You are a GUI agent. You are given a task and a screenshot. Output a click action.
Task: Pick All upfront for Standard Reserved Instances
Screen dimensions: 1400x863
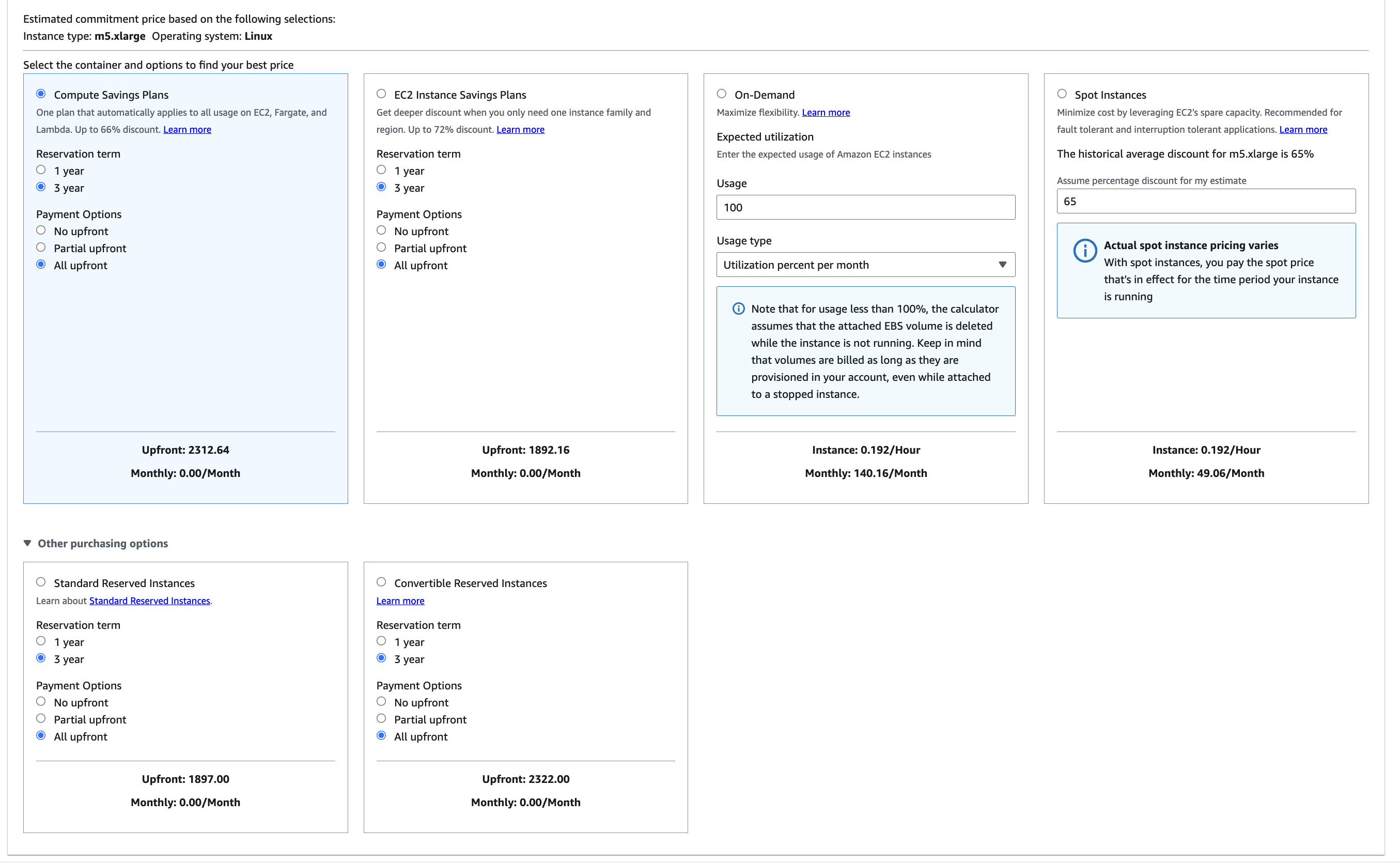41,736
